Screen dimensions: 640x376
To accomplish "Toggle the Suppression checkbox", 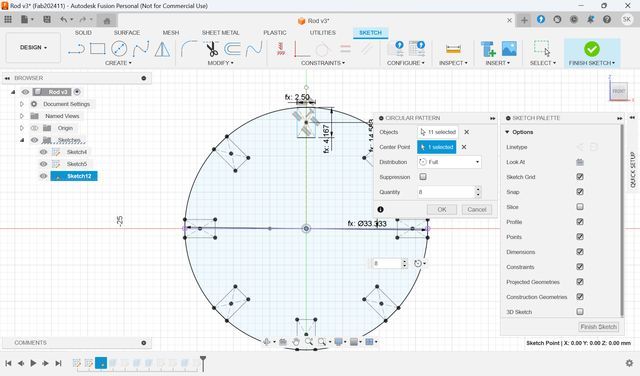I will pyautogui.click(x=423, y=177).
